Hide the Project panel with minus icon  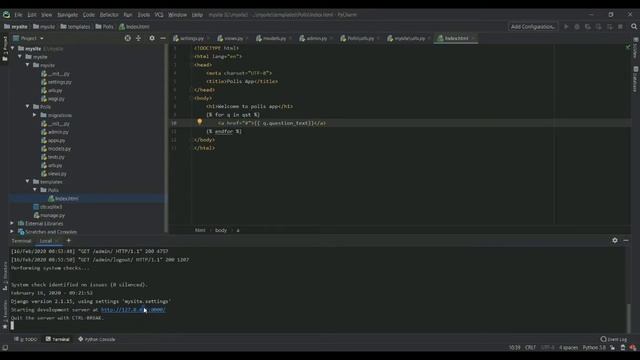[163, 38]
